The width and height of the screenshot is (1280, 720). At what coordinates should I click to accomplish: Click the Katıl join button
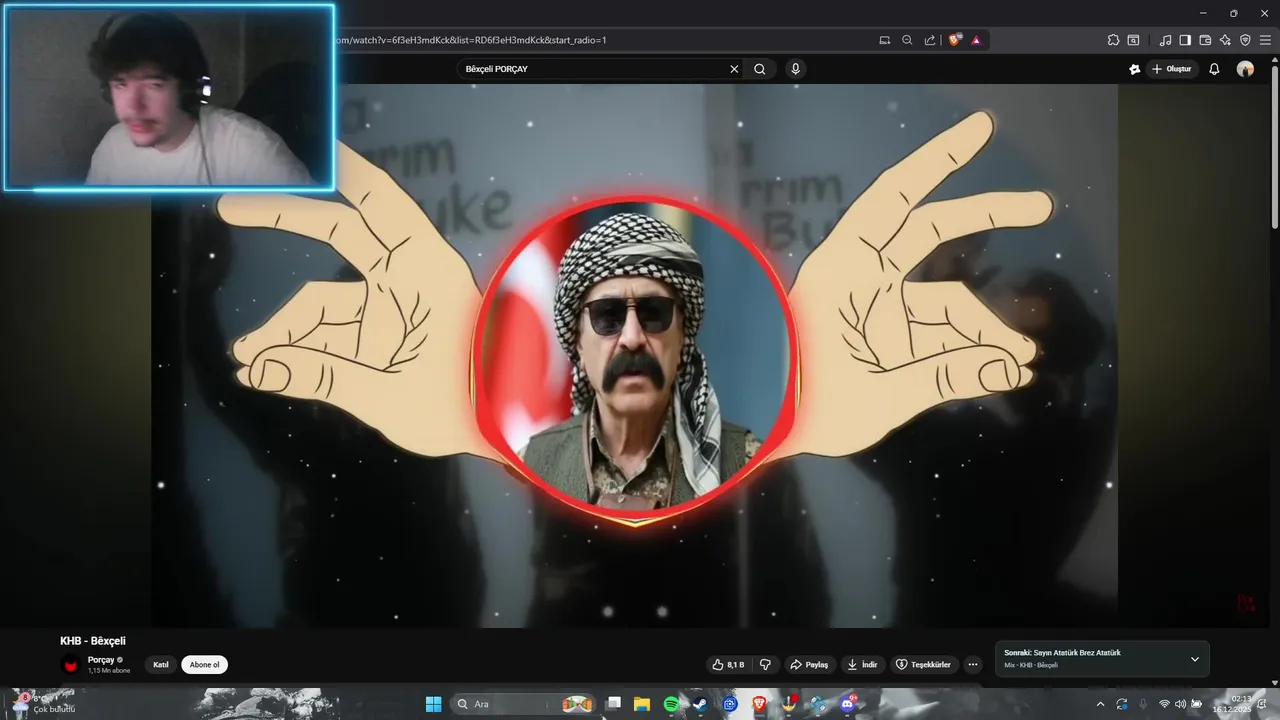click(x=161, y=665)
